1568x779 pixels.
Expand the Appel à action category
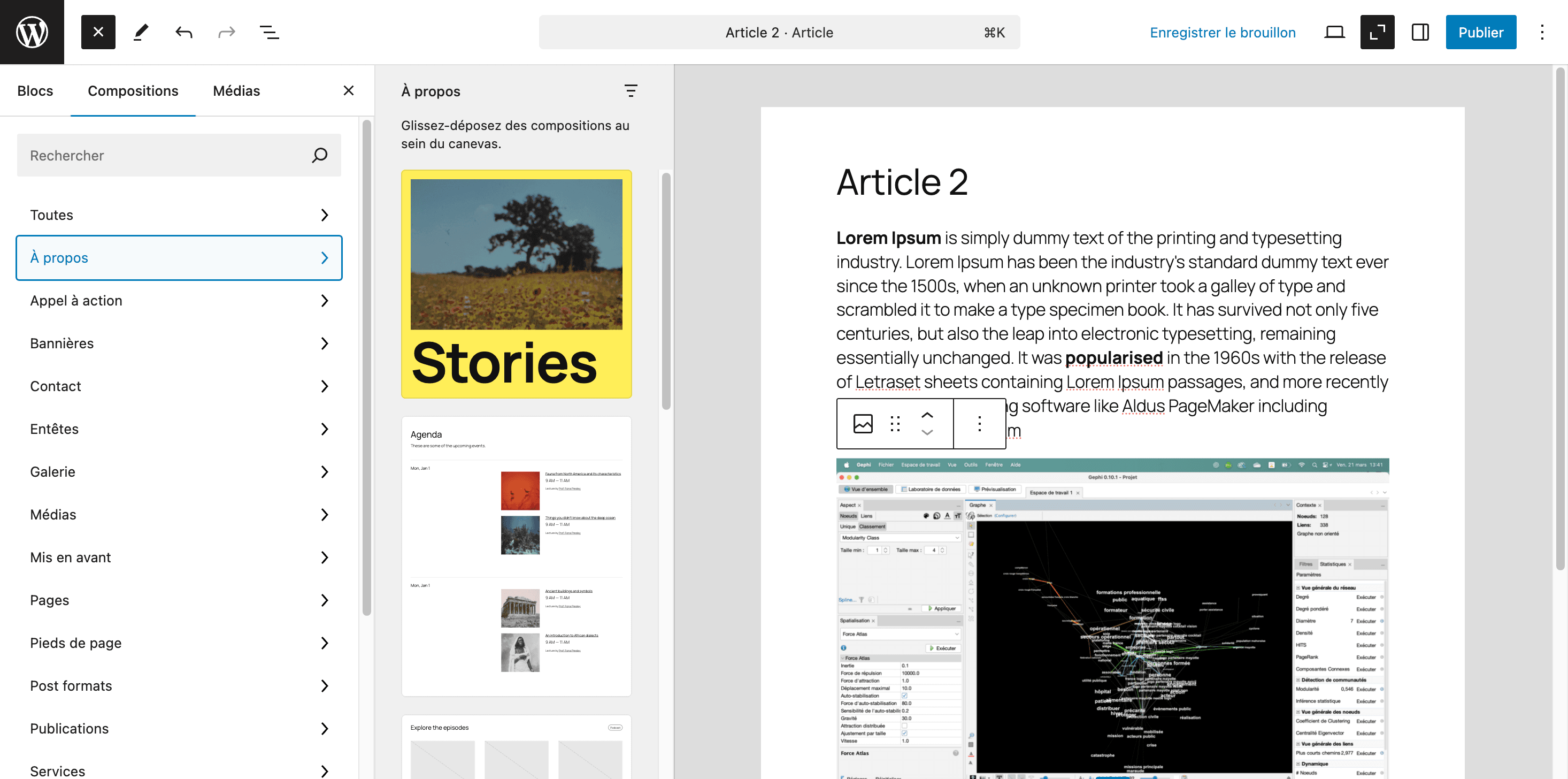(x=179, y=300)
